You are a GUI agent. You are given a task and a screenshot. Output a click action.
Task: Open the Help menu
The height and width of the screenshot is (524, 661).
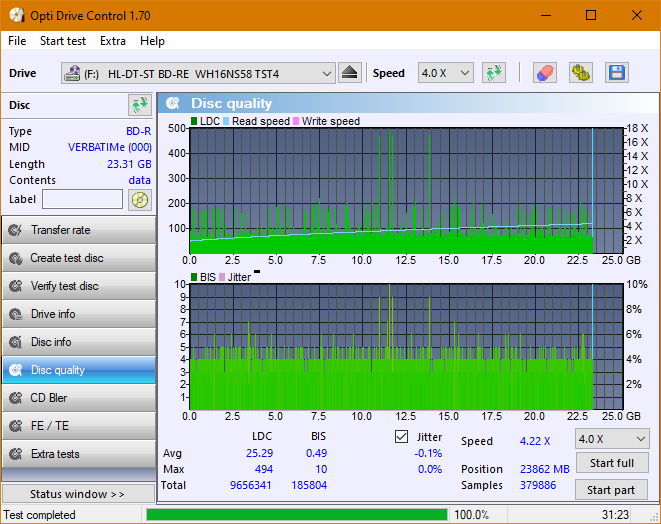click(x=152, y=41)
